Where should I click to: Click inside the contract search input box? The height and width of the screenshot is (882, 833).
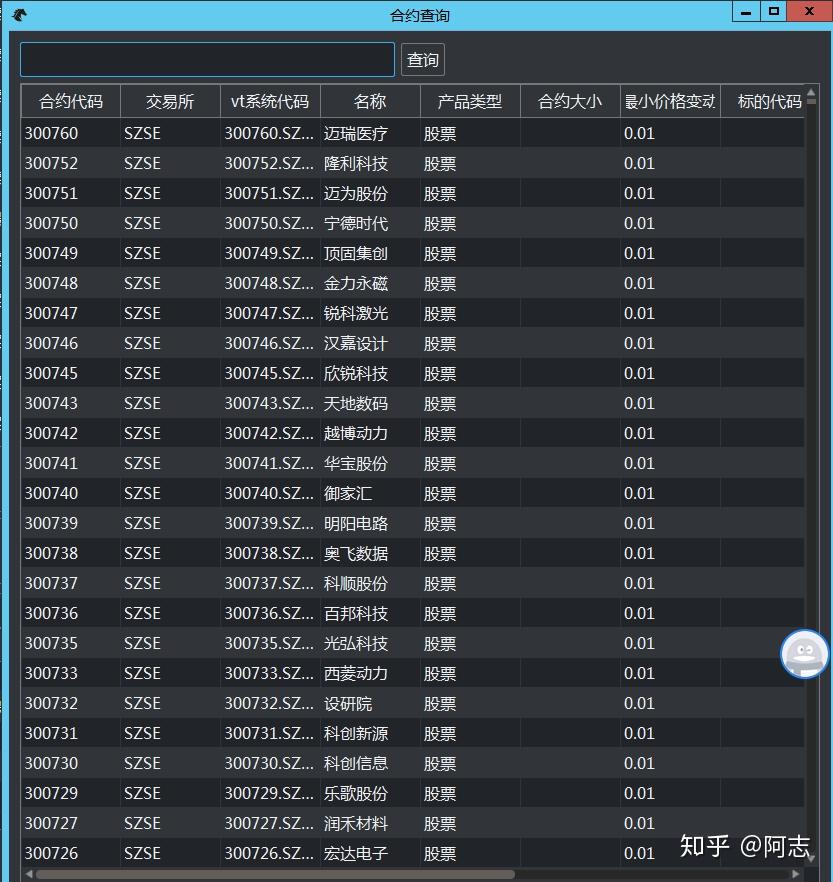click(x=206, y=59)
